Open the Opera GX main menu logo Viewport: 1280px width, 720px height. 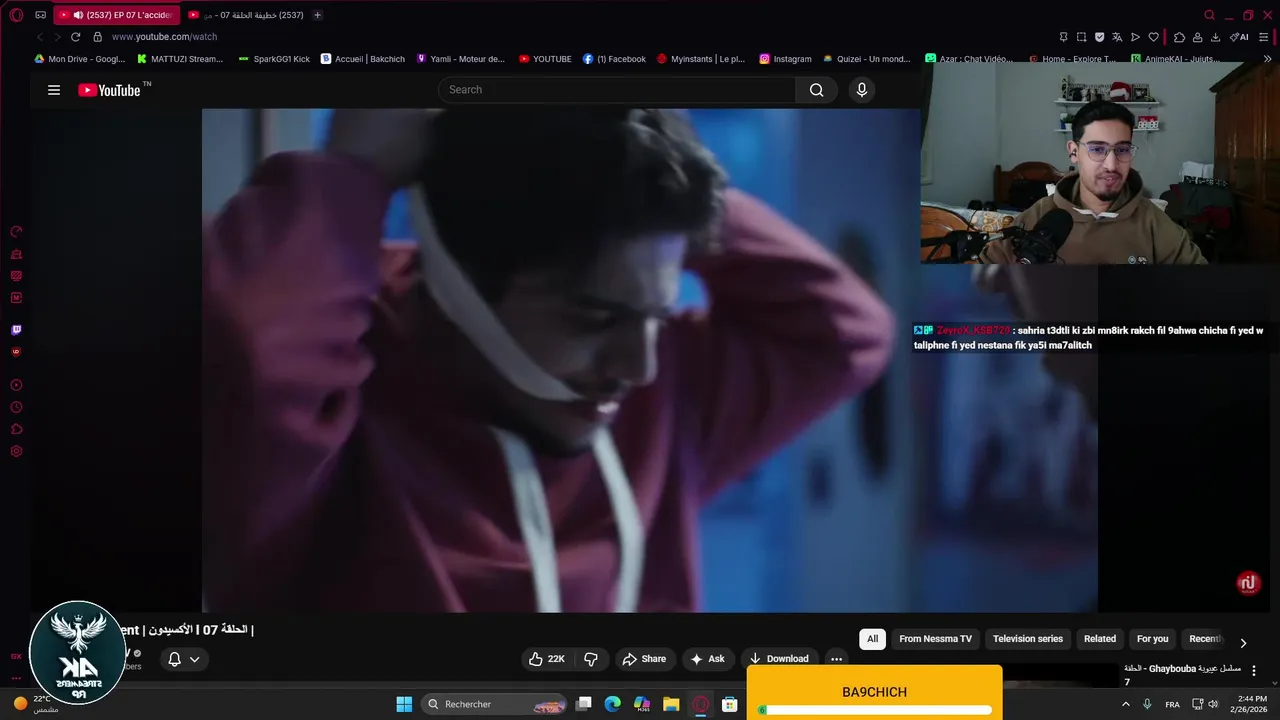16,15
